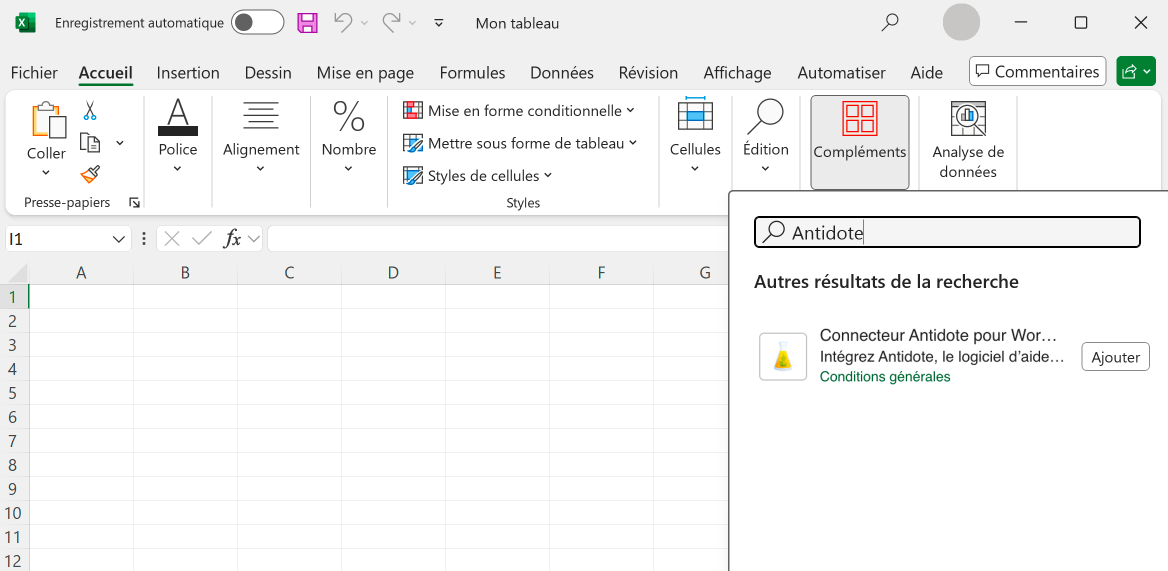This screenshot has width=1168, height=571.
Task: Click the Format Painter brush icon
Action: pyautogui.click(x=90, y=174)
